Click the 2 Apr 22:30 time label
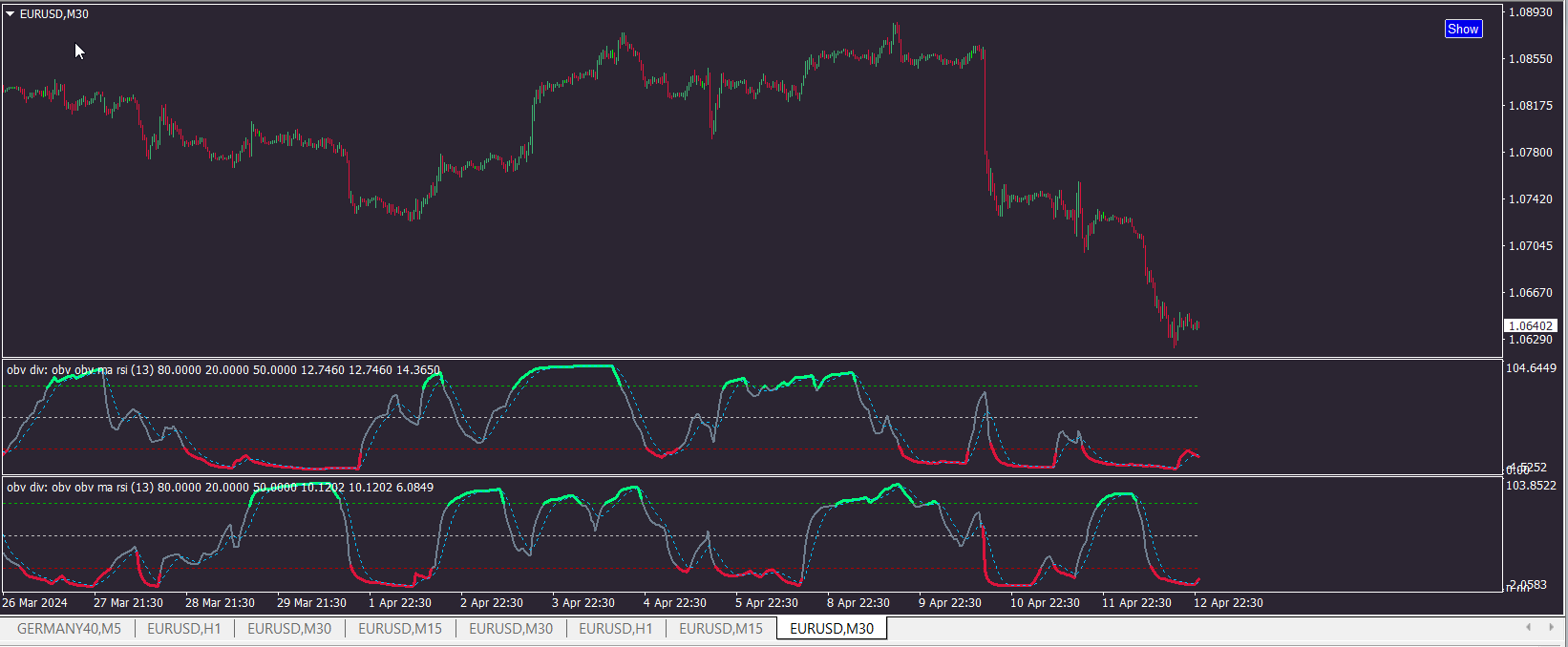The width and height of the screenshot is (1568, 647). 492,603
